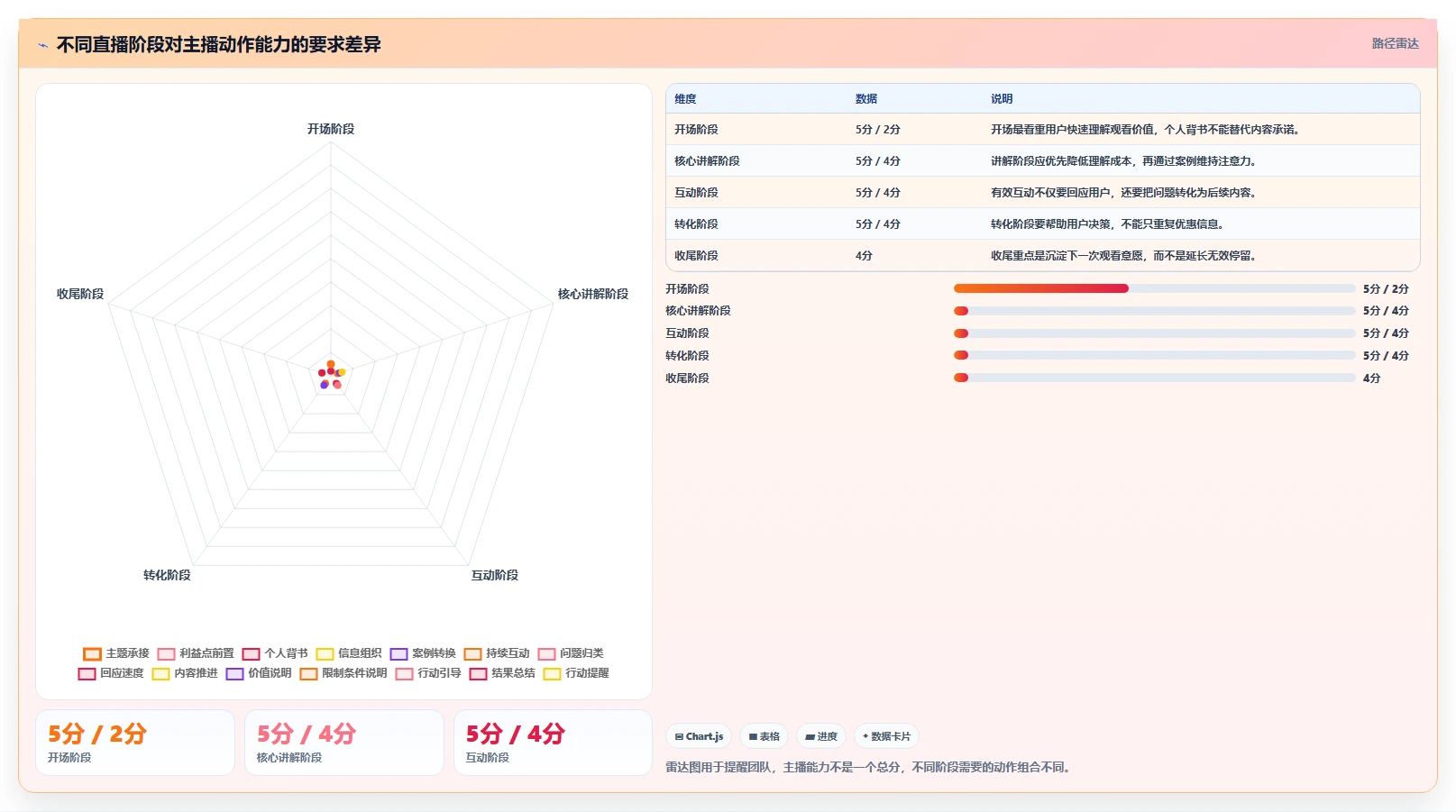Click the Chart.js chip
Viewport: 1456px width, 812px height.
699,736
